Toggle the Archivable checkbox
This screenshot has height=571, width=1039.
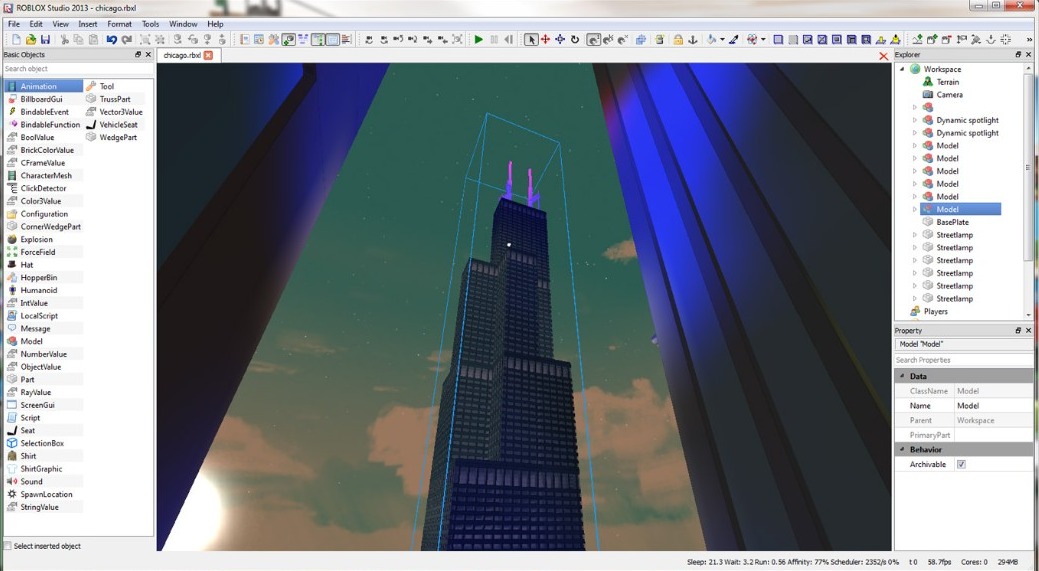coord(961,464)
